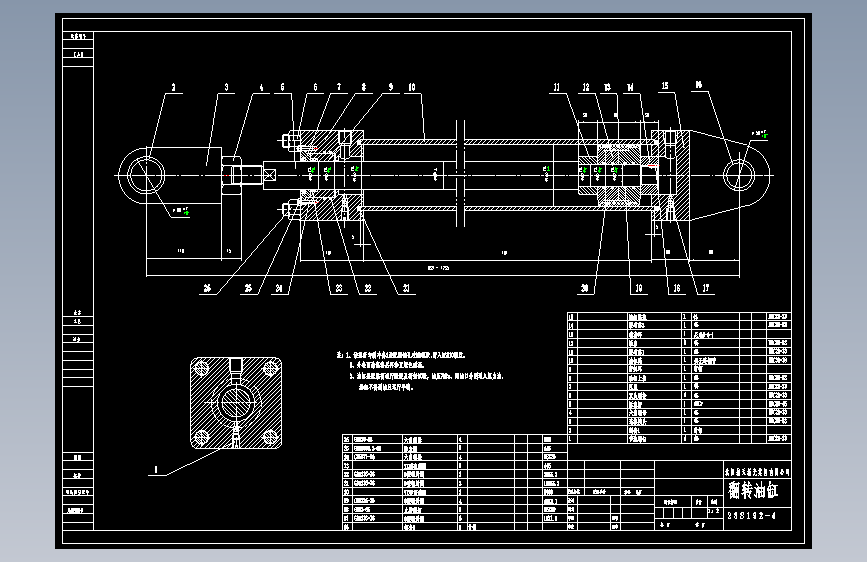867x562 pixels.
Task: Select the drawing title 翻转油缸
Action: pos(753,490)
